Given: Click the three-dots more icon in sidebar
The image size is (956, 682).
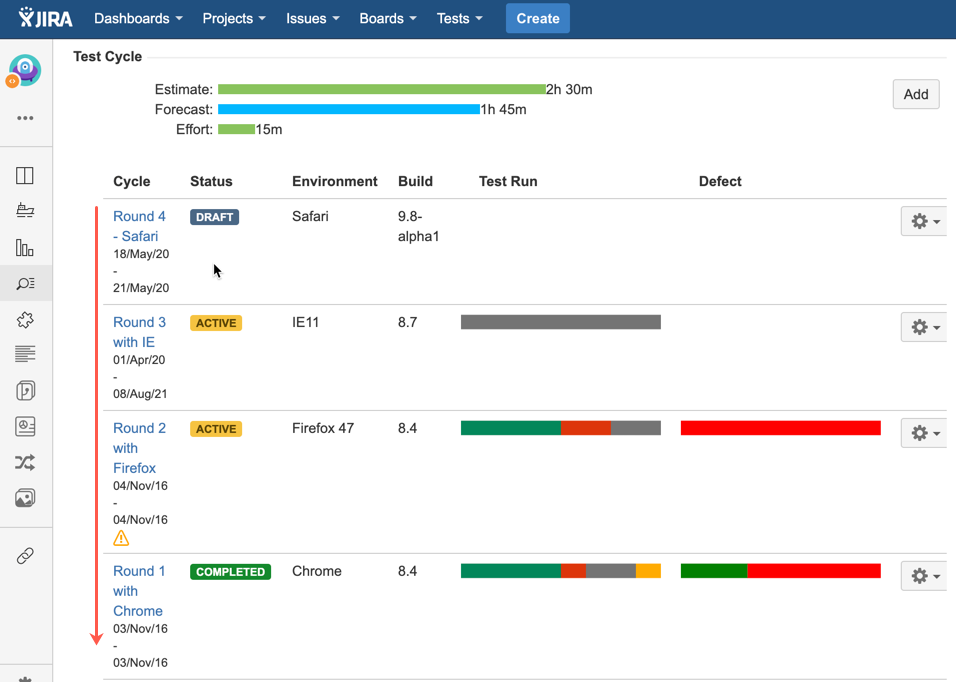Looking at the screenshot, I should (x=25, y=118).
